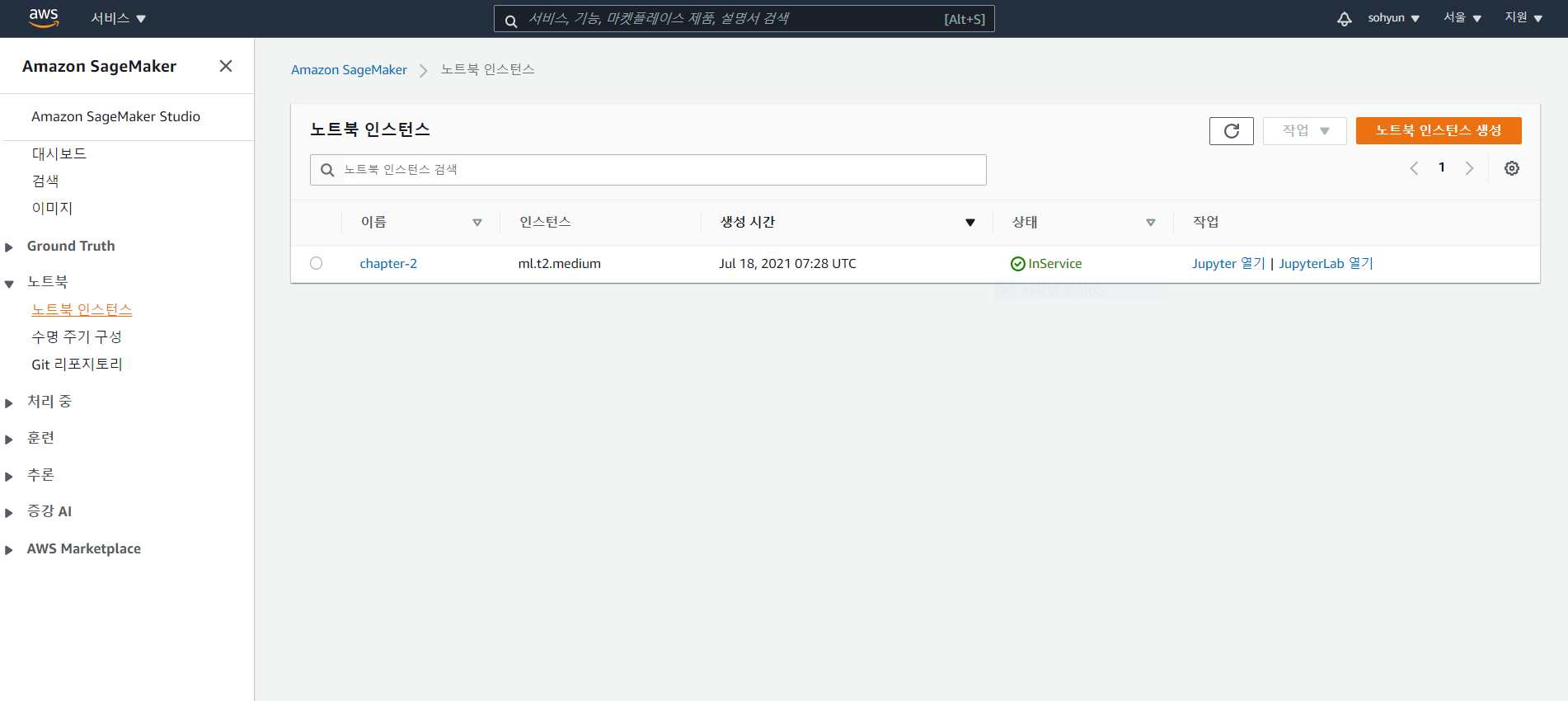Click page number 1
1568x701 pixels.
pyautogui.click(x=1442, y=167)
